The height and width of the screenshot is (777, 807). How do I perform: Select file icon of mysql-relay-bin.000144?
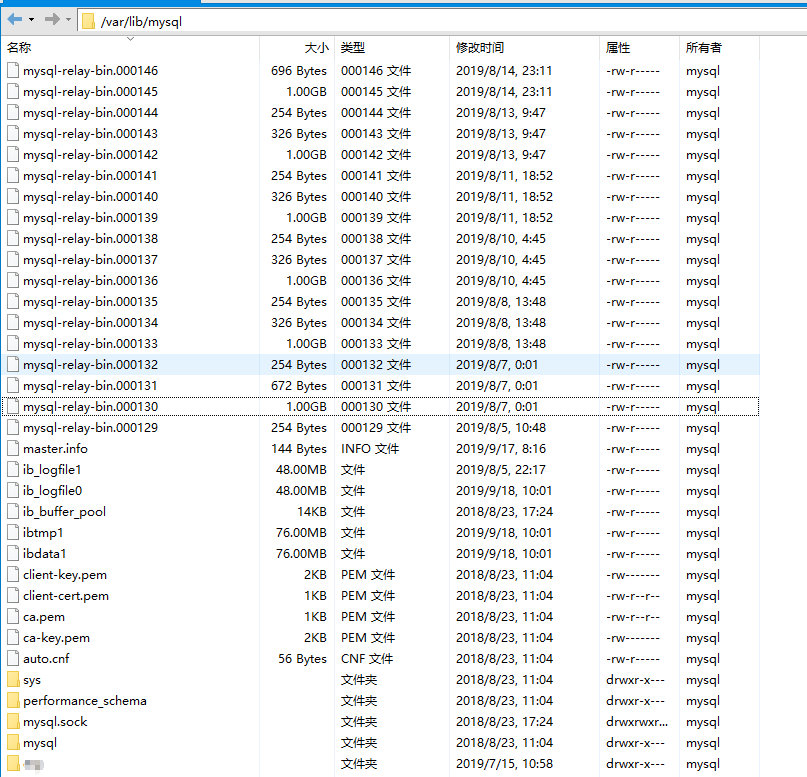pyautogui.click(x=13, y=113)
